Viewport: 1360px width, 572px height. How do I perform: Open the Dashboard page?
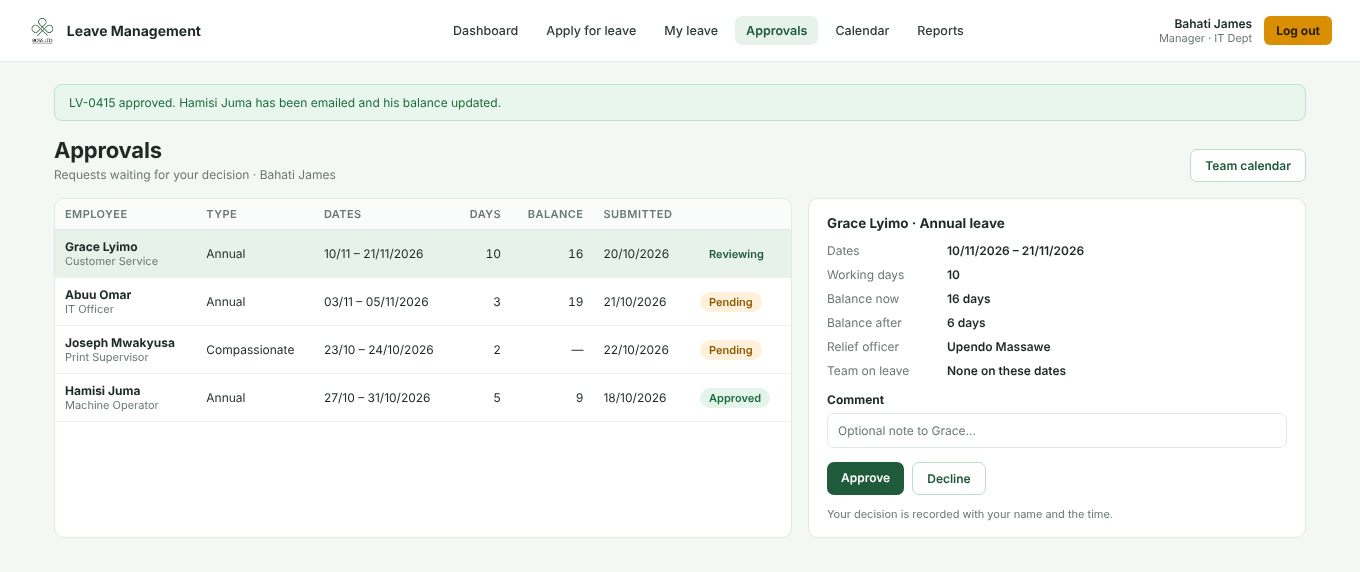485,31
